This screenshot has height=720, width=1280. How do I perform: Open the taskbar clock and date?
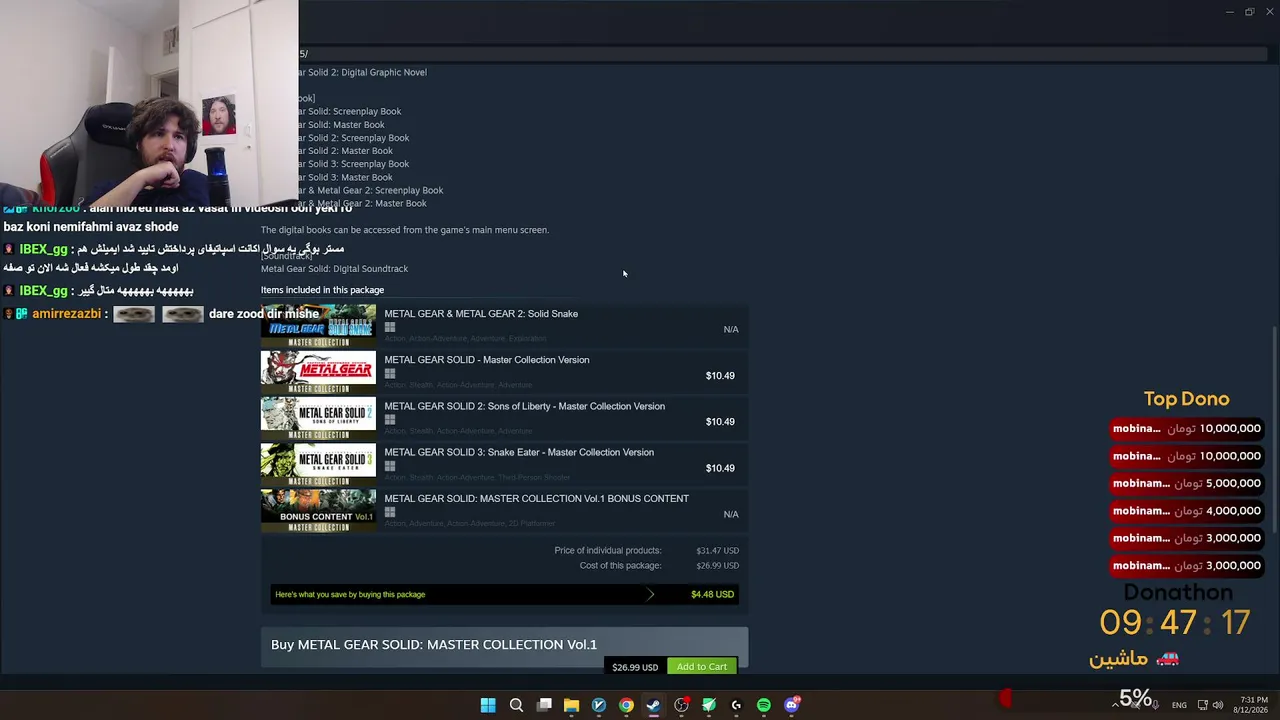pos(1251,705)
